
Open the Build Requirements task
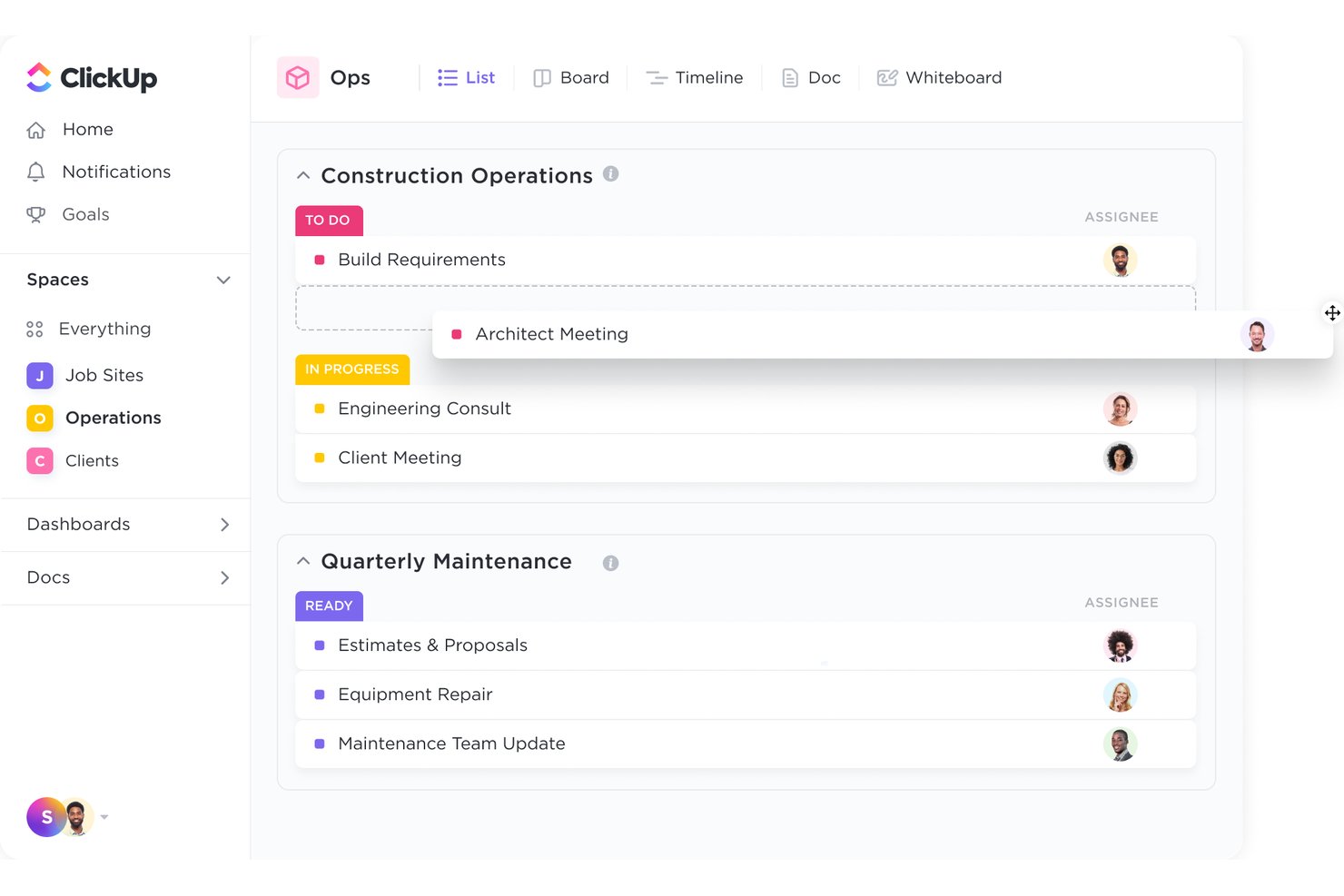746,261
